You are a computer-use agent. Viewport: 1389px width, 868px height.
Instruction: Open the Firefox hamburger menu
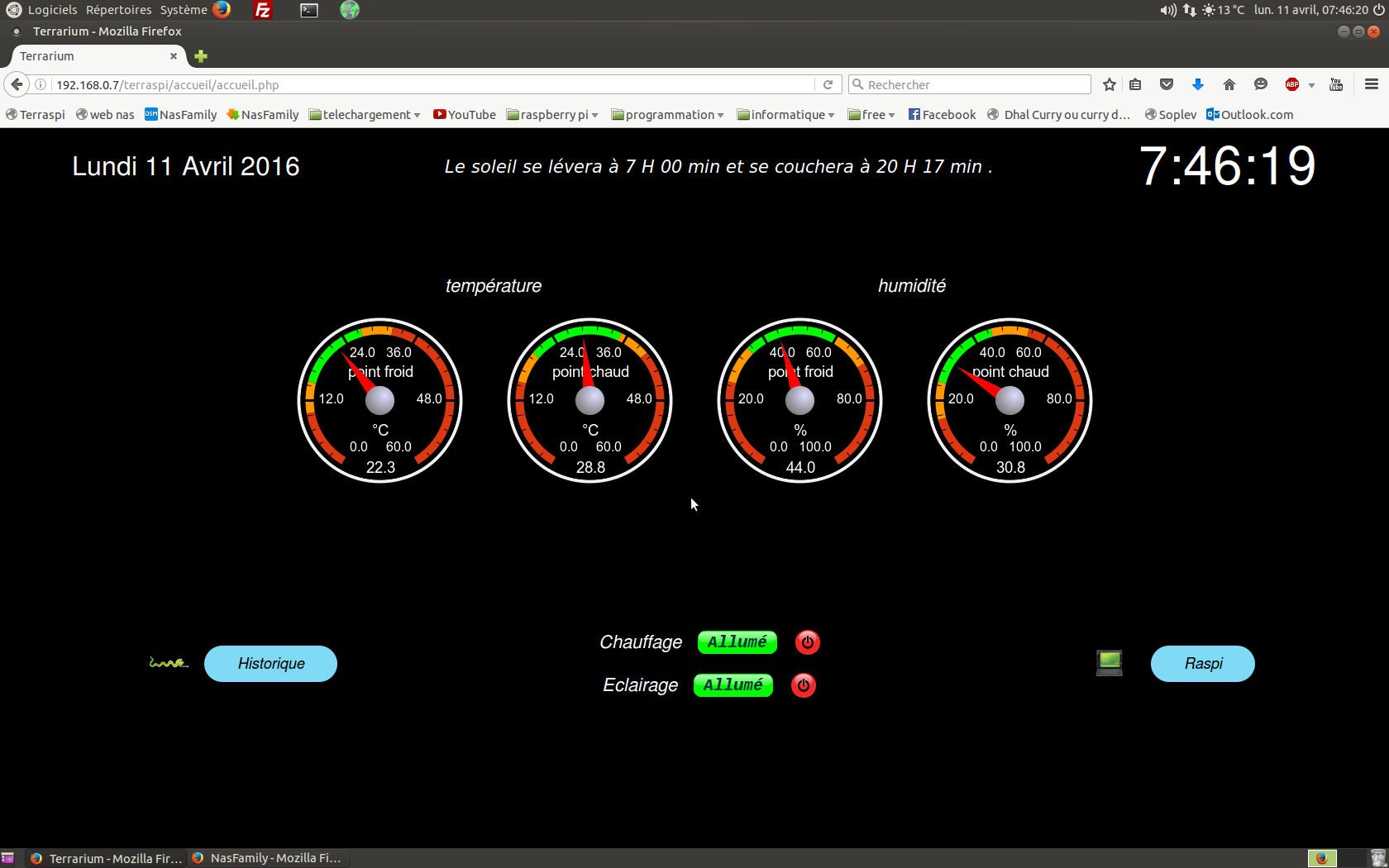point(1372,84)
